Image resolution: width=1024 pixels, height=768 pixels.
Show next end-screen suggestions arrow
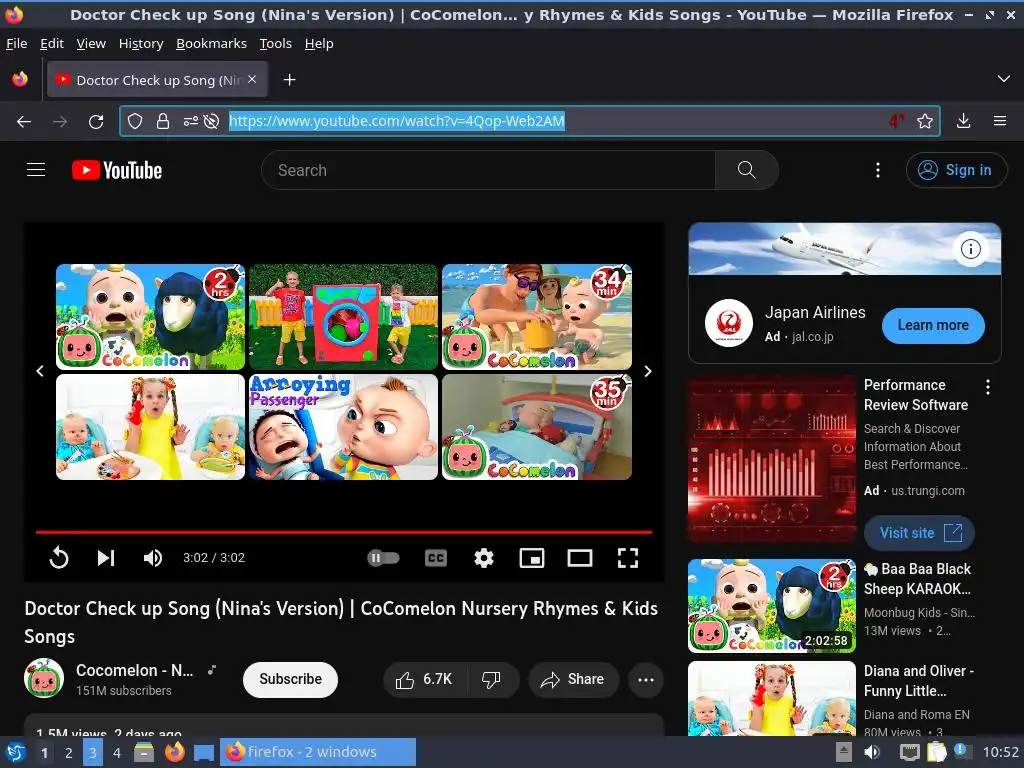648,371
